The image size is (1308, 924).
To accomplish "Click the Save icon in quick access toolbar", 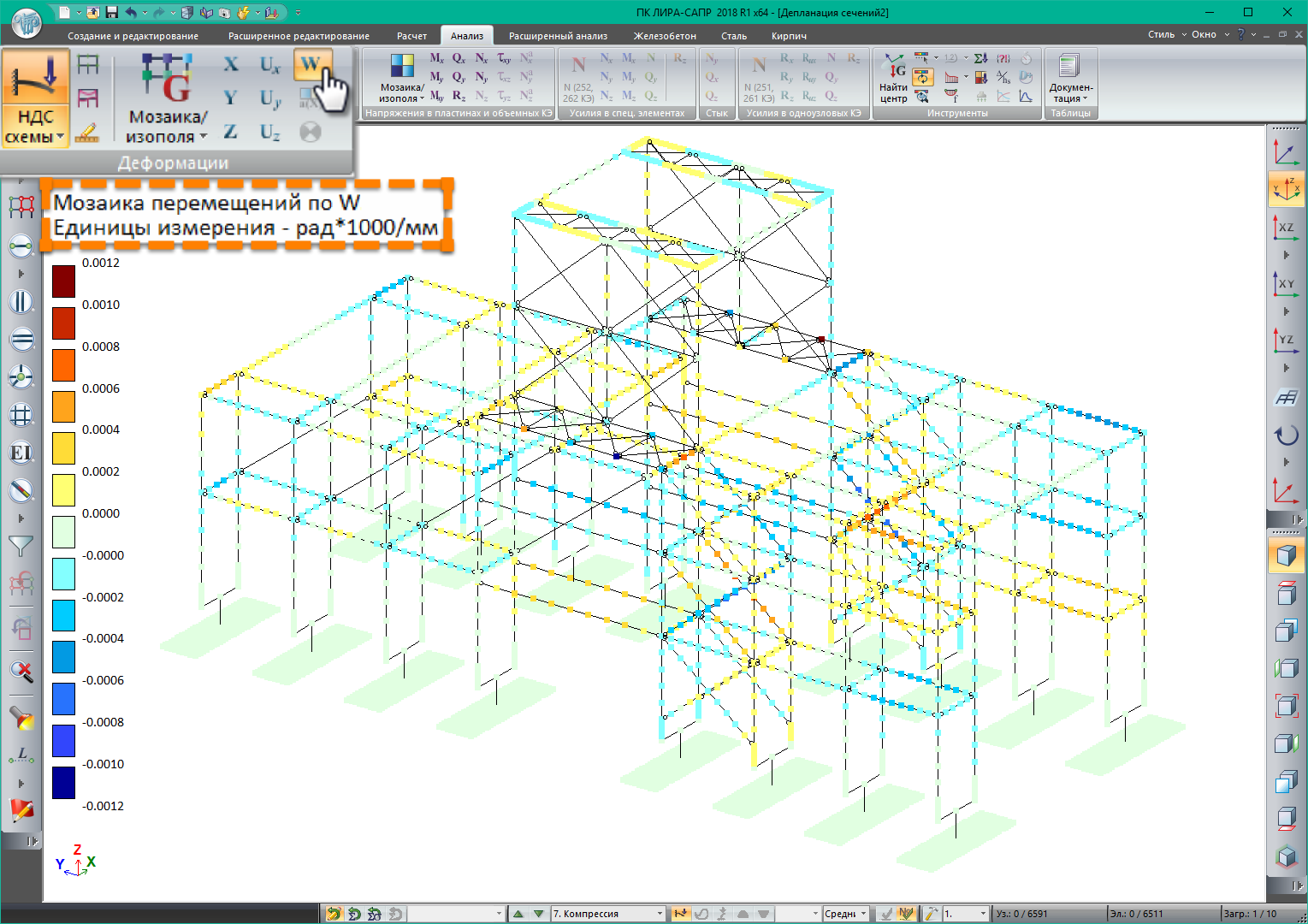I will (x=111, y=12).
